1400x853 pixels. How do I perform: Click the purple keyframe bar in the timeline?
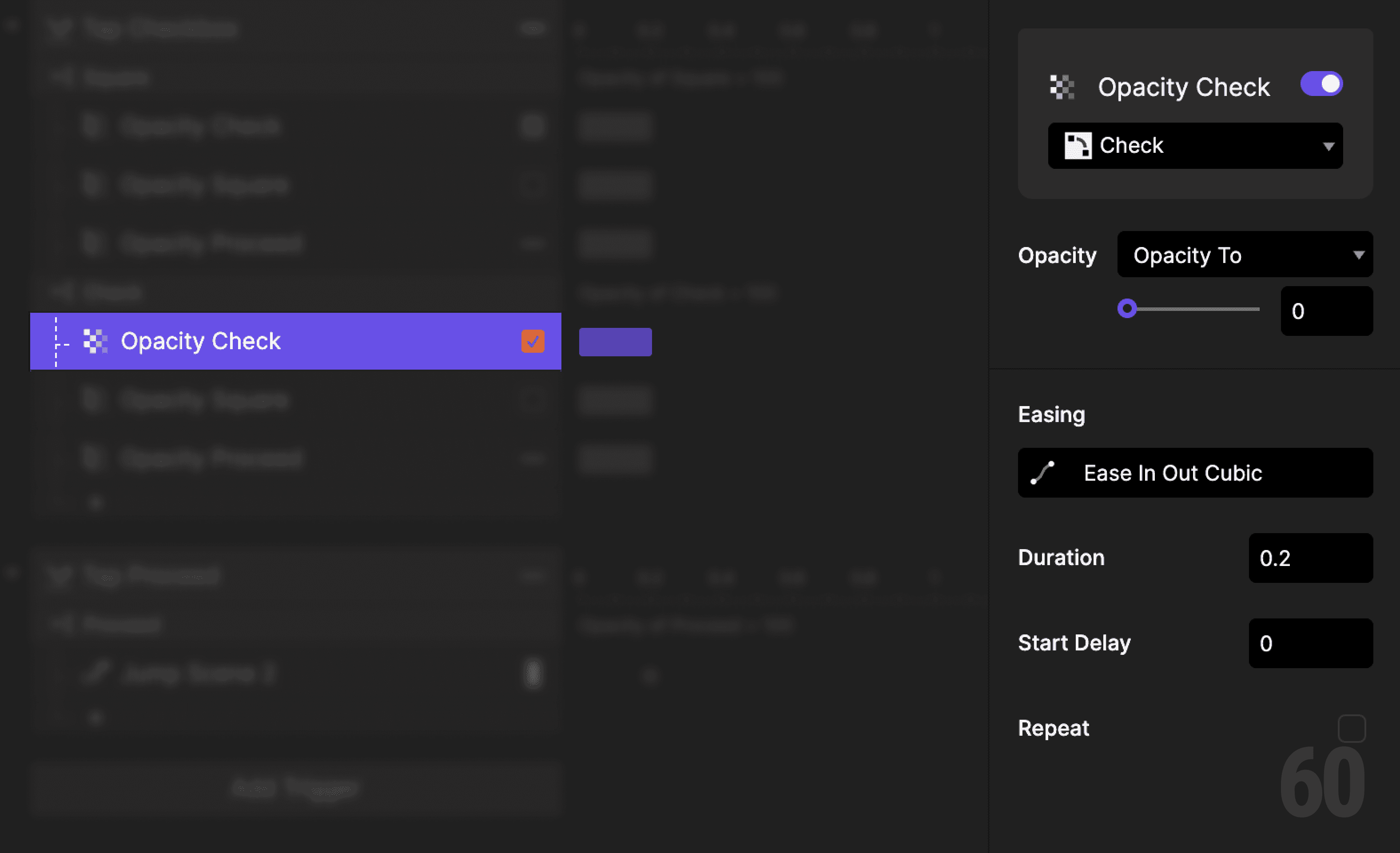pos(615,342)
